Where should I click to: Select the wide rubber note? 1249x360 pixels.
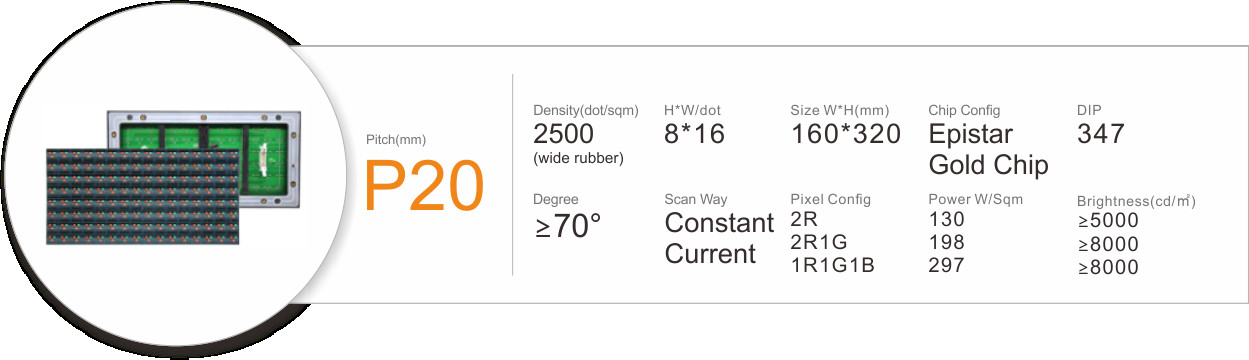pos(579,158)
